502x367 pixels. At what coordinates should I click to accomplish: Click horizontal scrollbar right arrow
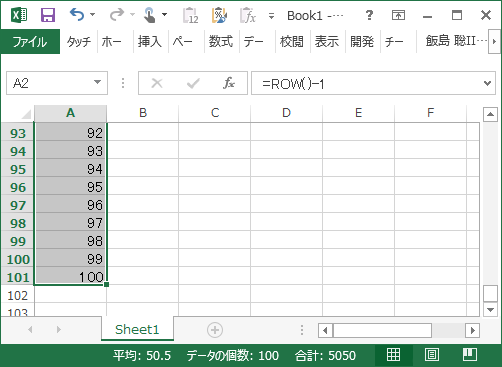472,330
